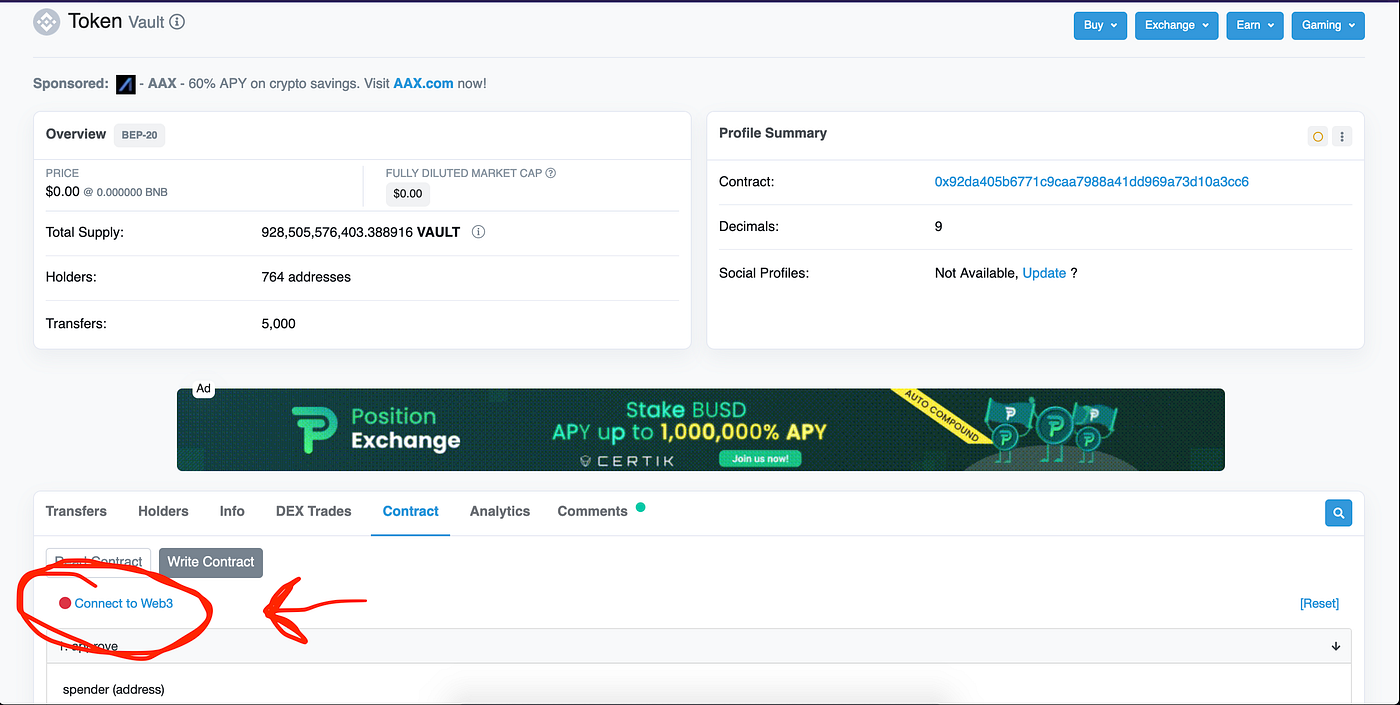This screenshot has height=705, width=1400.
Task: Click the red Connect to Web3 status dot
Action: pos(65,603)
